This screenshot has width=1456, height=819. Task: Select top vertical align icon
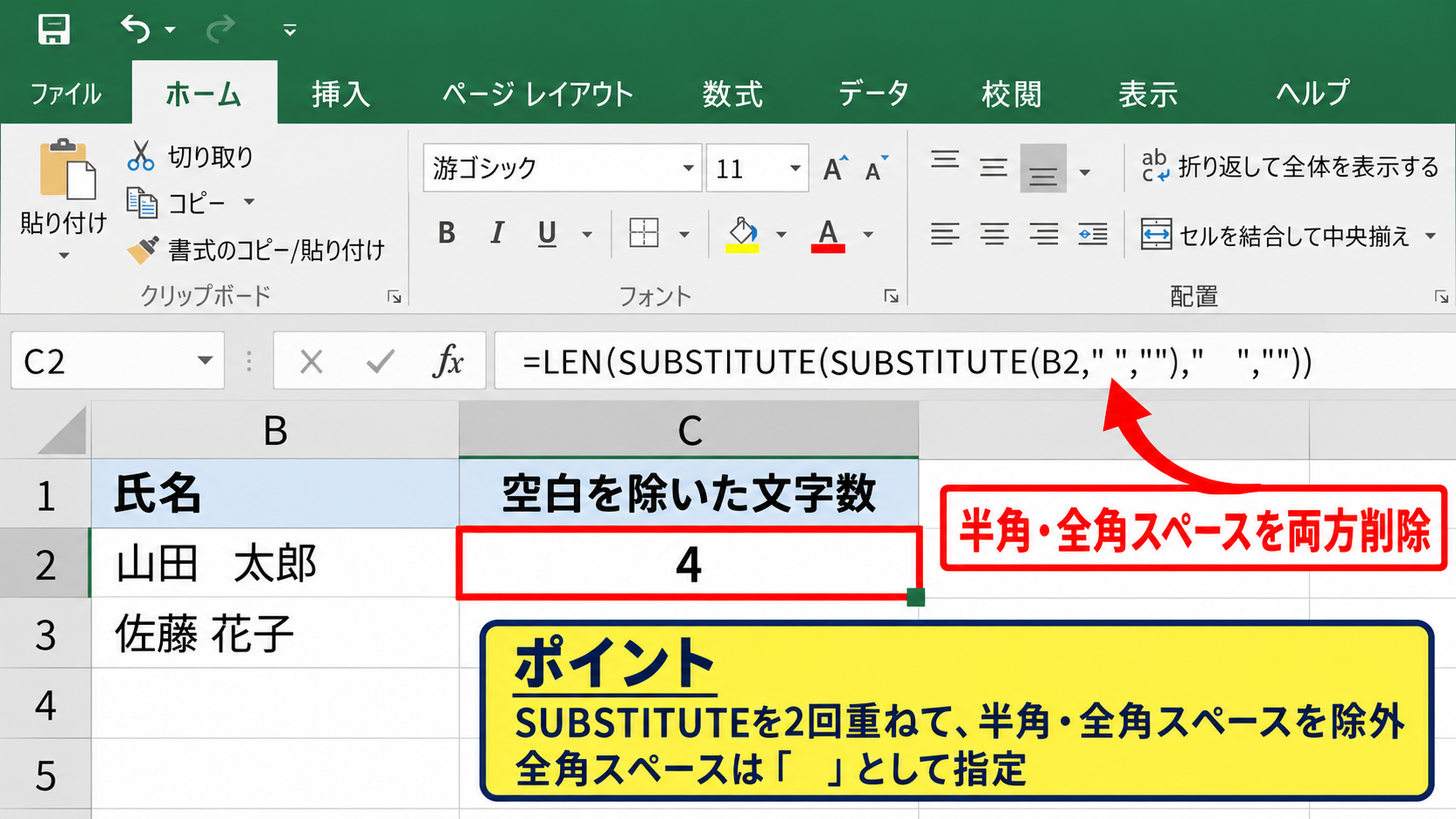tap(945, 160)
